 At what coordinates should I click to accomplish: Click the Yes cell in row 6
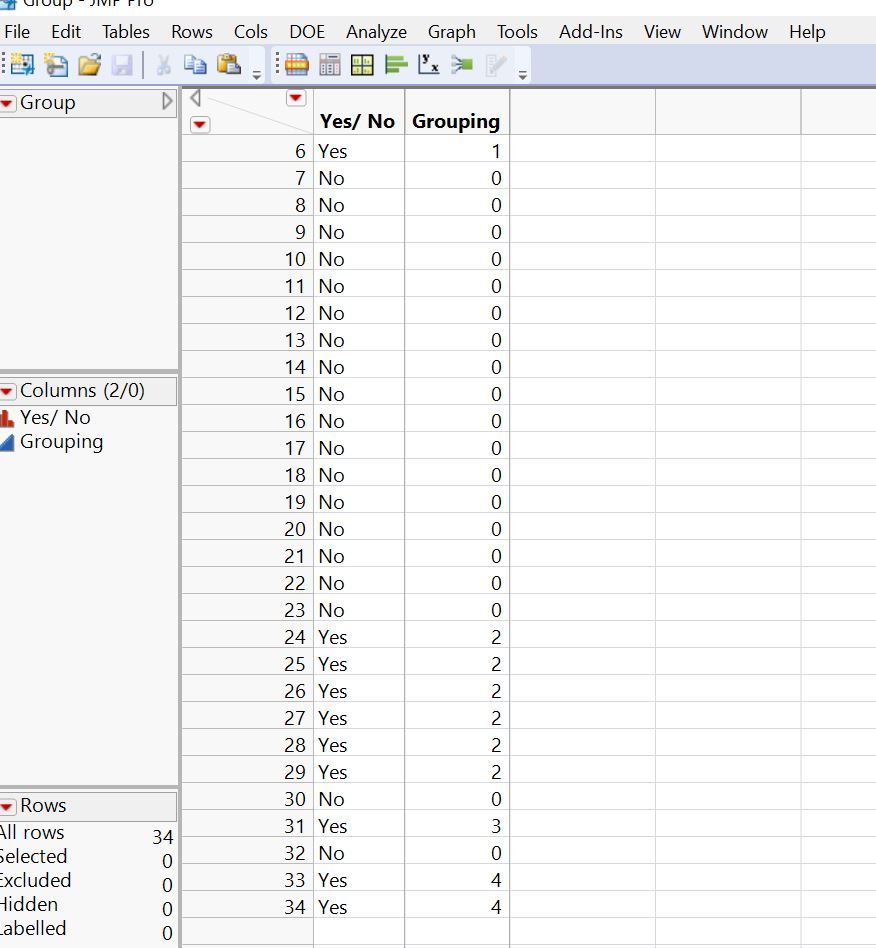point(359,151)
